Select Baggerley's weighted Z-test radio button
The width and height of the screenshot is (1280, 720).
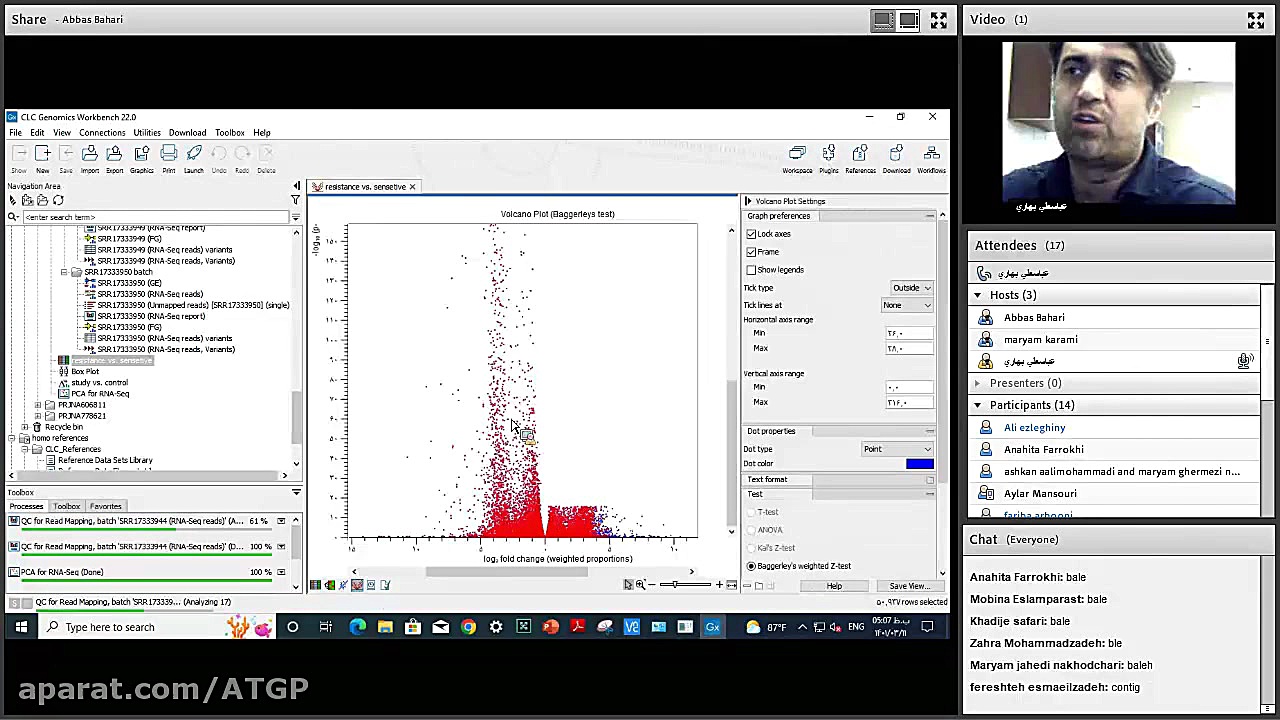click(751, 566)
